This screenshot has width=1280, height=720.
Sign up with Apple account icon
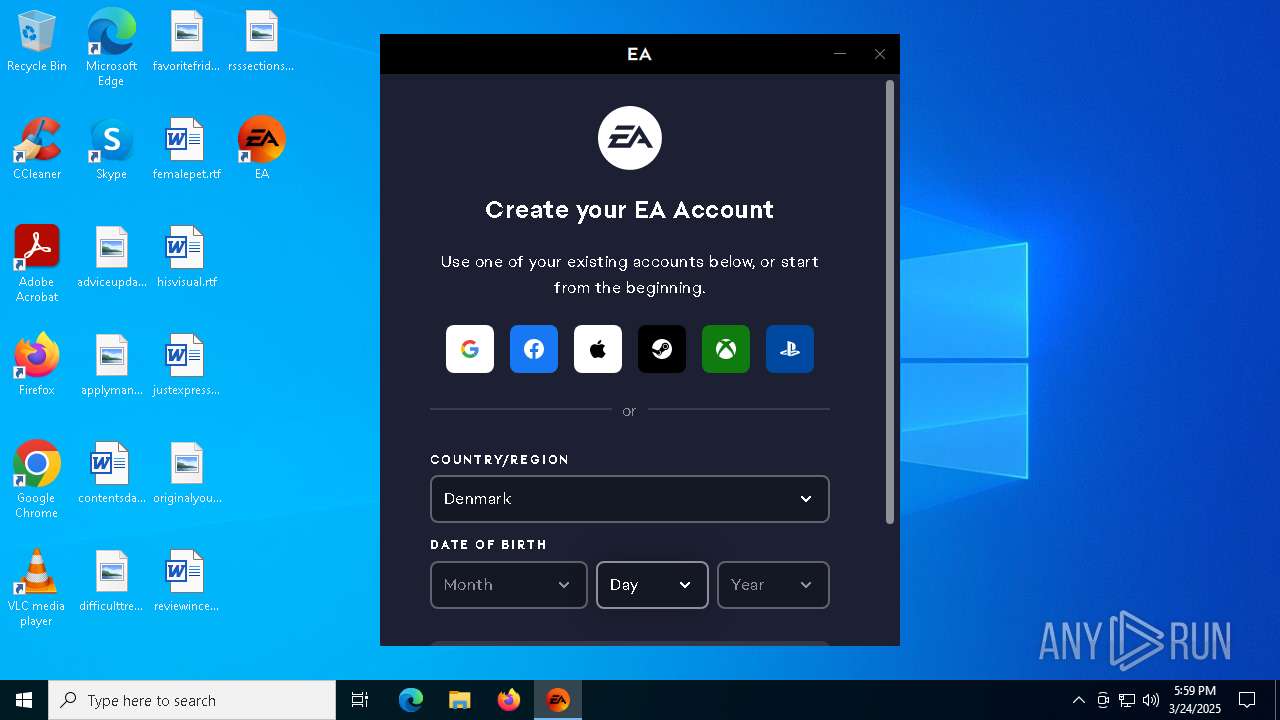pyautogui.click(x=598, y=349)
